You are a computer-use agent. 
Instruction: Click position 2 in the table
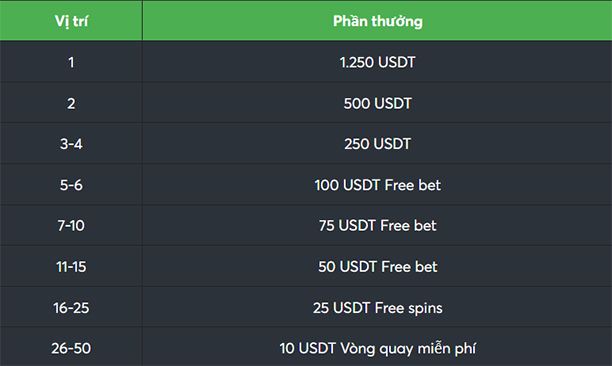pyautogui.click(x=71, y=103)
